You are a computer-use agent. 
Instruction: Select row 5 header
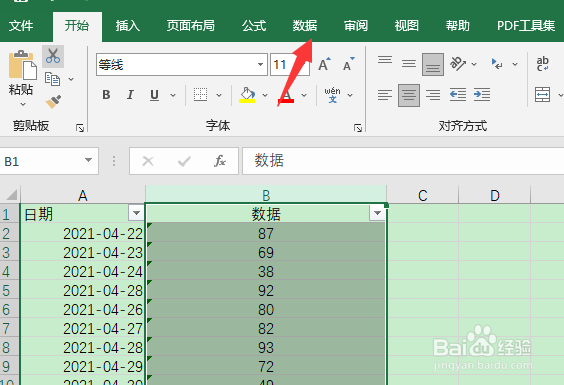point(10,290)
